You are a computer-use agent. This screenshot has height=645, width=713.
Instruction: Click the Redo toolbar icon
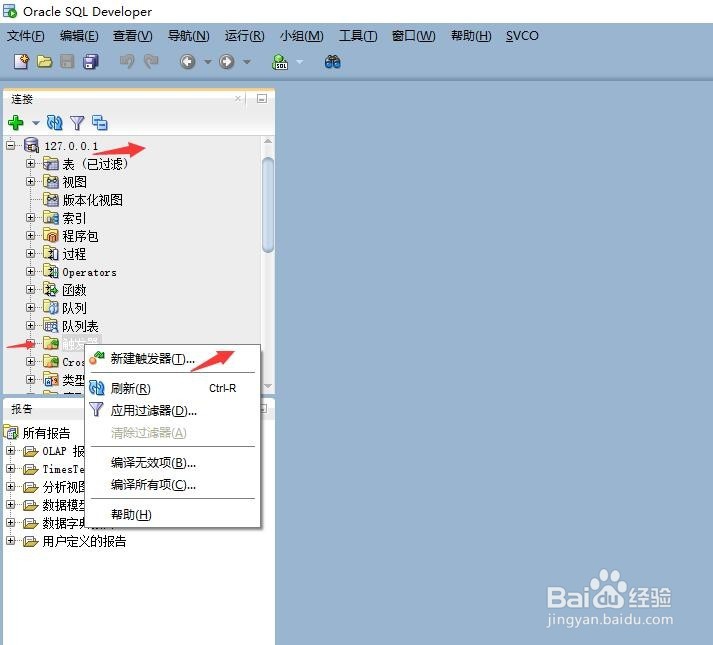(151, 61)
